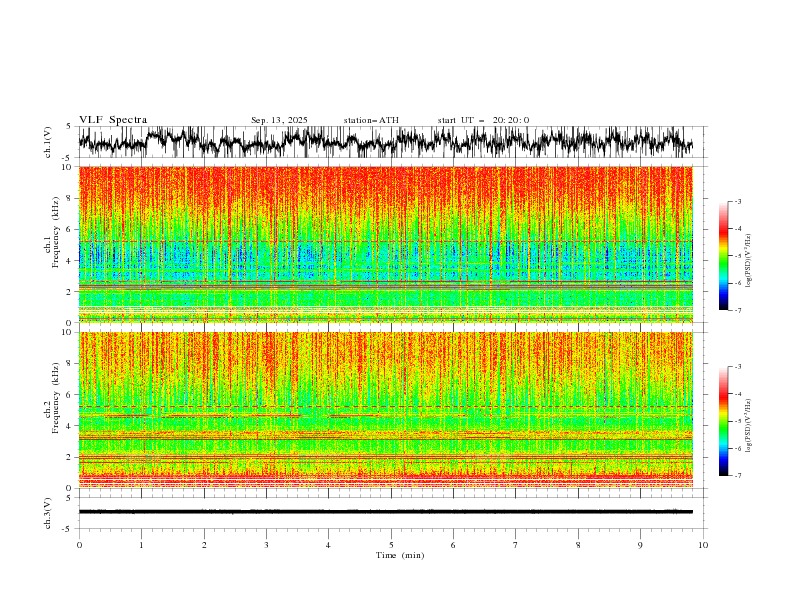Click the lower PSD color scale bar
This screenshot has width=792, height=612.
[723, 421]
